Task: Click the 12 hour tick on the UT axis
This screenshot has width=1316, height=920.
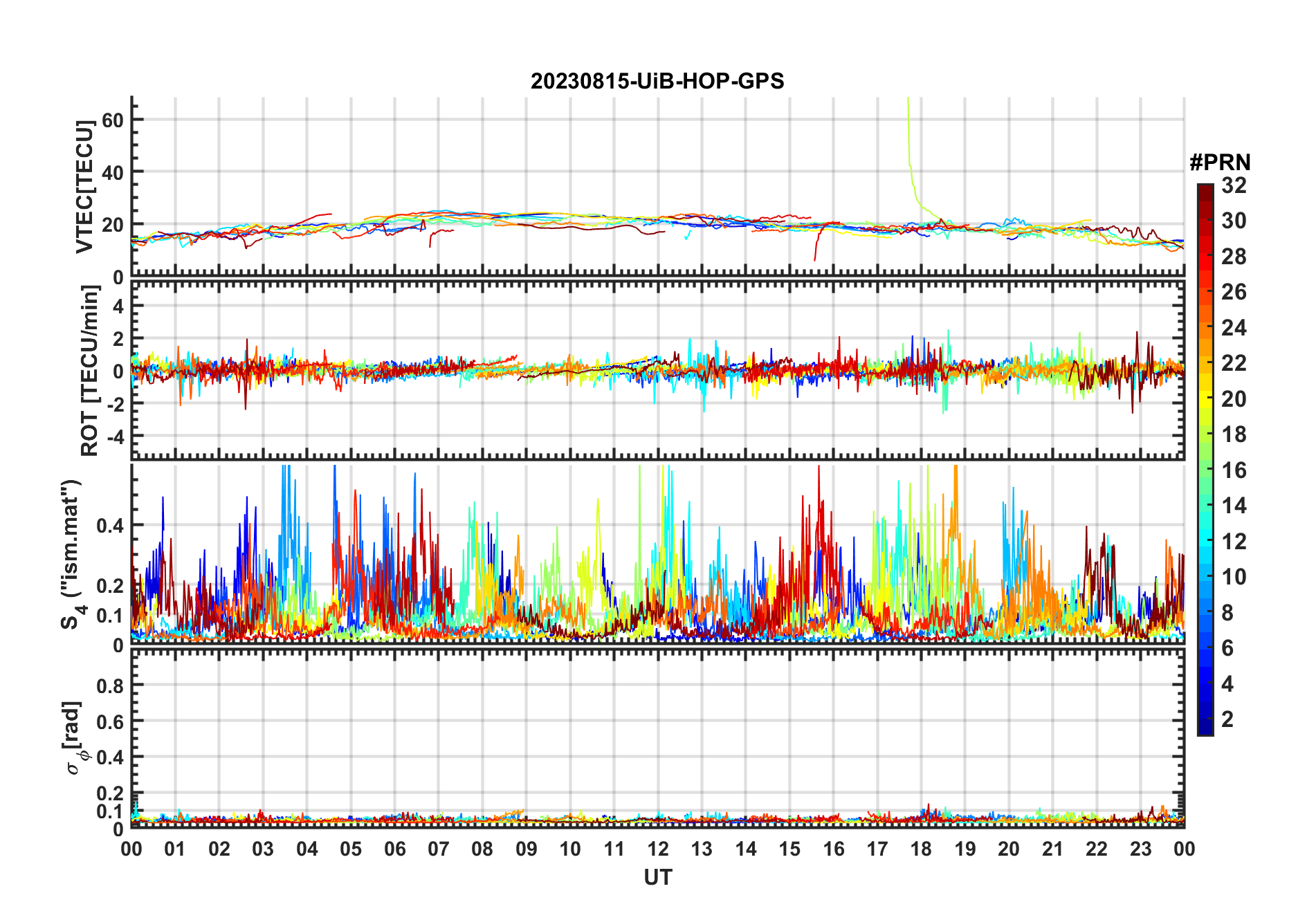Action: [x=658, y=849]
